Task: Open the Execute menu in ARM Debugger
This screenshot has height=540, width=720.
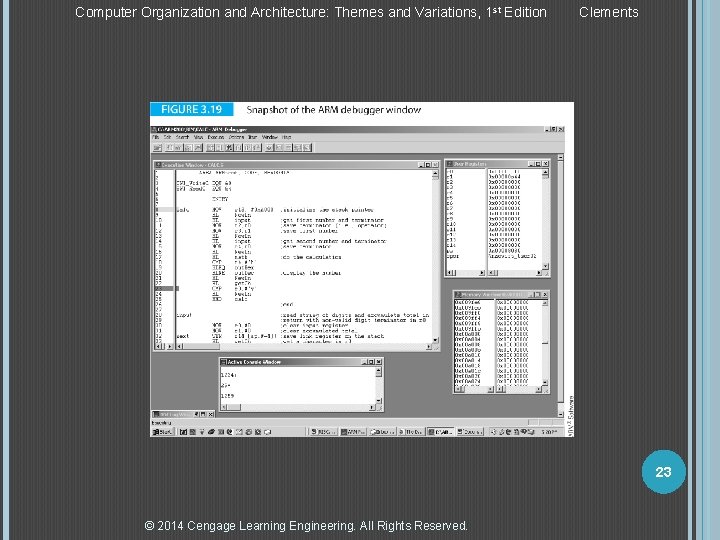Action: pos(216,137)
